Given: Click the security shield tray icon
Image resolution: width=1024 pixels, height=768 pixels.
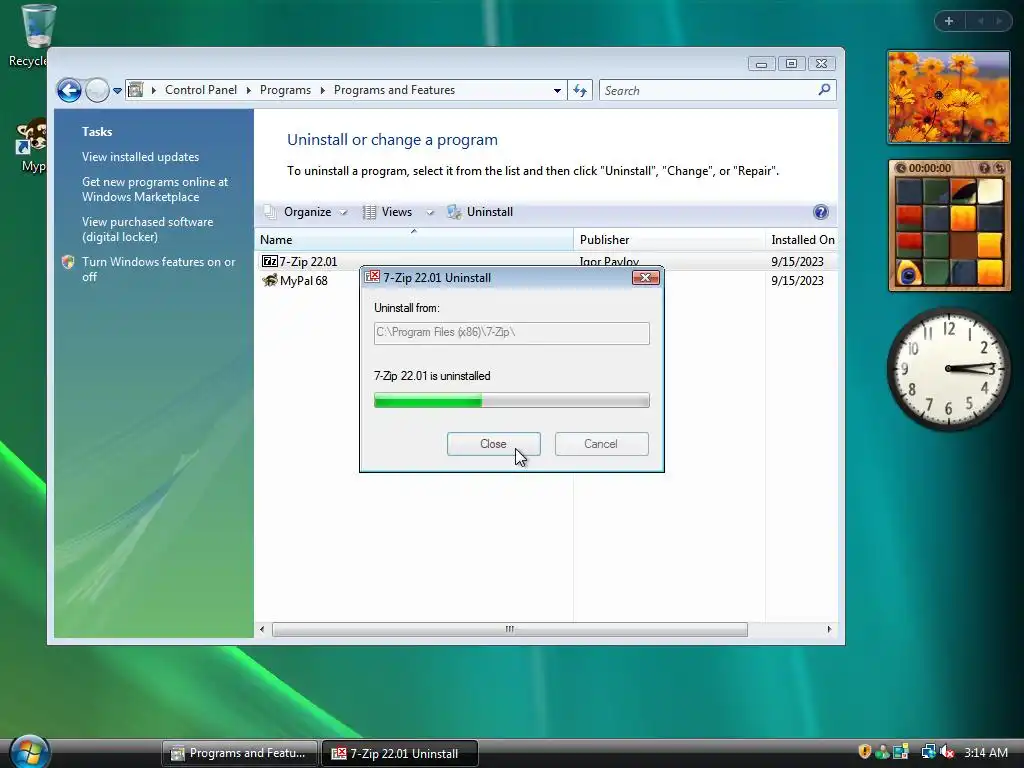Looking at the screenshot, I should click(865, 752).
